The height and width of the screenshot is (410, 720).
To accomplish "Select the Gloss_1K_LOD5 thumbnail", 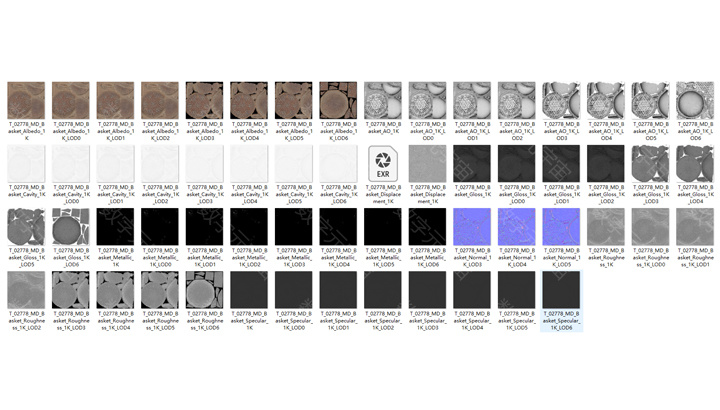I will (x=26, y=227).
